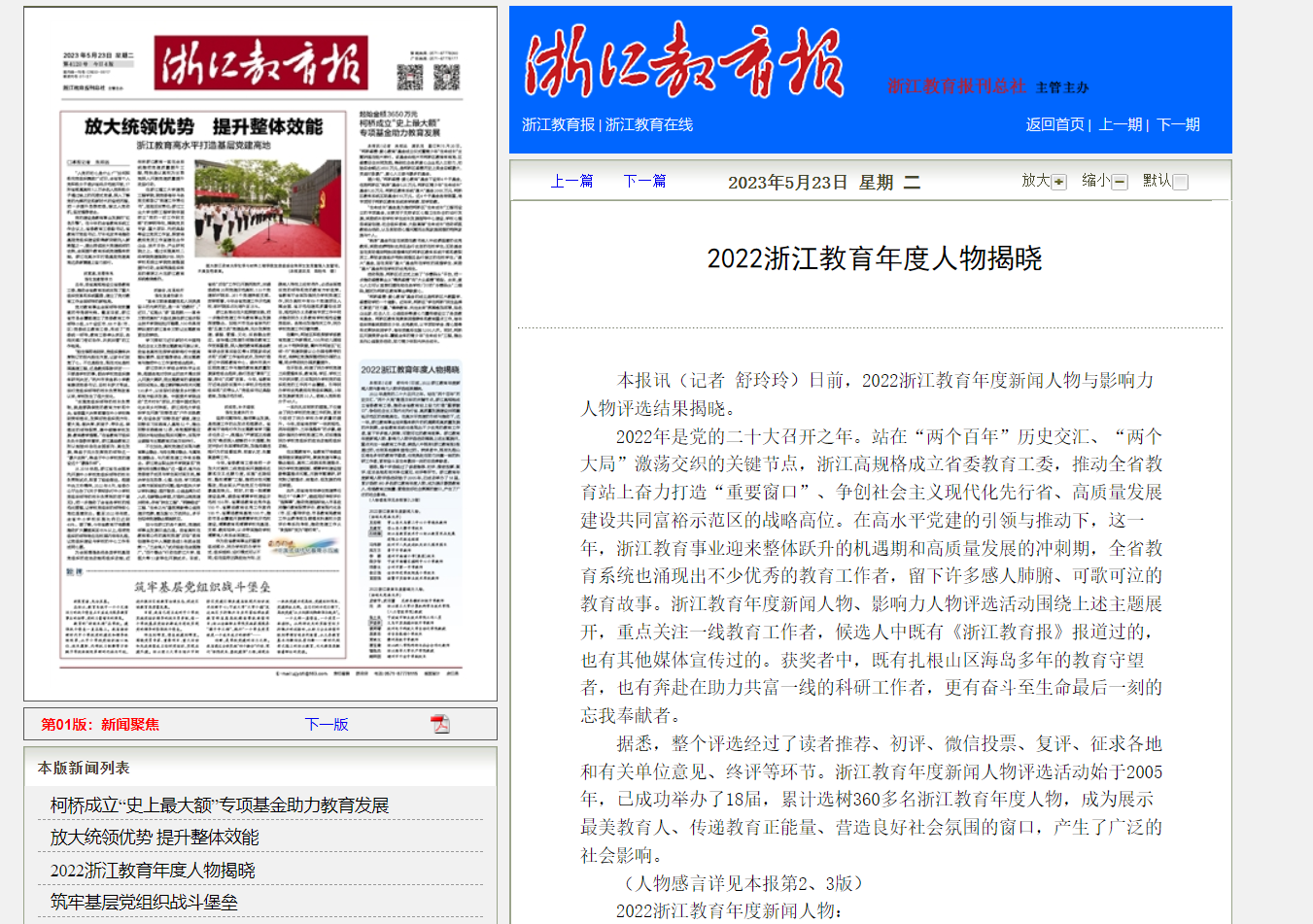Click the 缩小 minus icon
The width and height of the screenshot is (1313, 924).
coord(1120,182)
